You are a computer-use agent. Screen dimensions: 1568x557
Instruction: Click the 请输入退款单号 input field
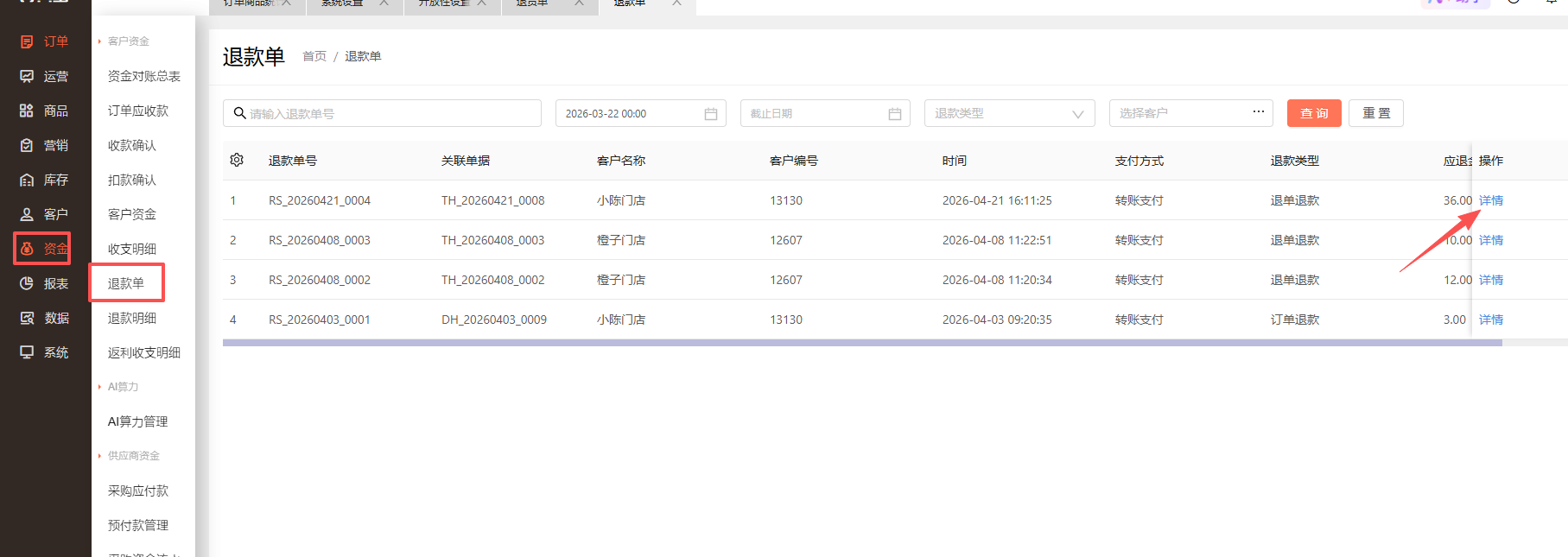(x=382, y=113)
